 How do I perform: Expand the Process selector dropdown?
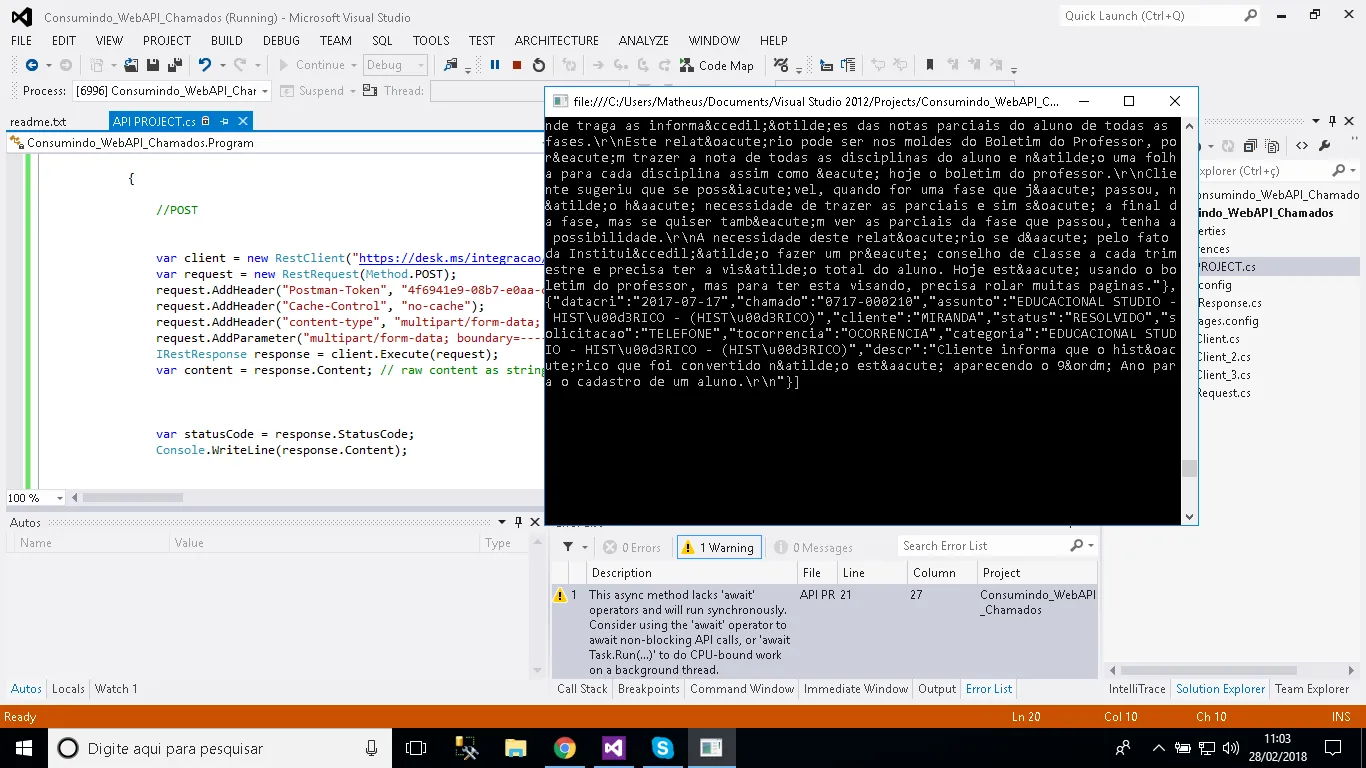pyautogui.click(x=264, y=91)
